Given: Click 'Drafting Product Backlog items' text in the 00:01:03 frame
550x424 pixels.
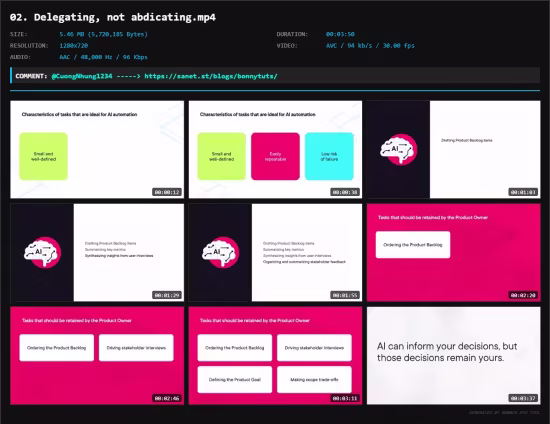Looking at the screenshot, I should [x=467, y=140].
